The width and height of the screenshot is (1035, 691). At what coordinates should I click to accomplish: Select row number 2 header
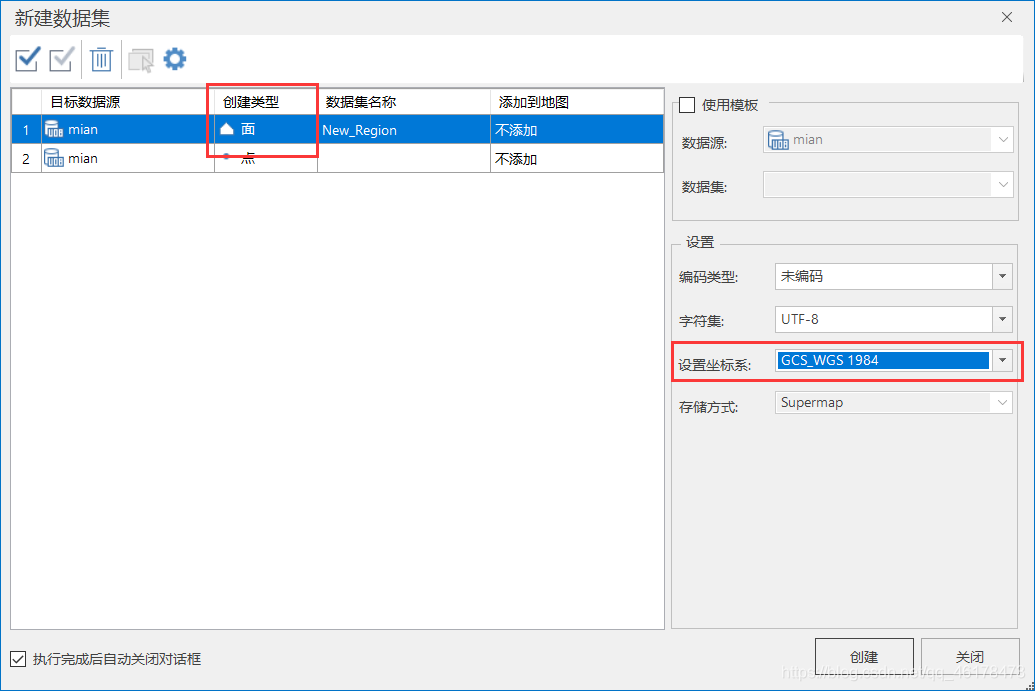[26, 159]
